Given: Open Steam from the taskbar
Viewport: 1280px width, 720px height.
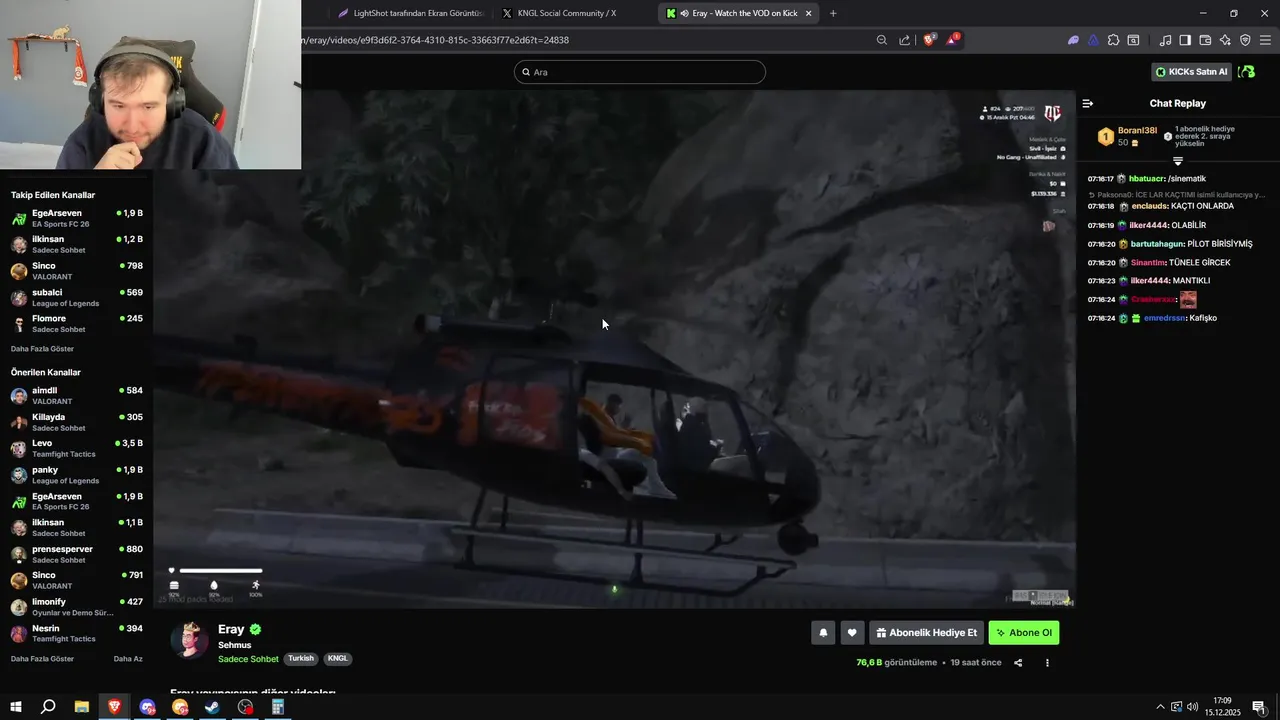Looking at the screenshot, I should (212, 707).
